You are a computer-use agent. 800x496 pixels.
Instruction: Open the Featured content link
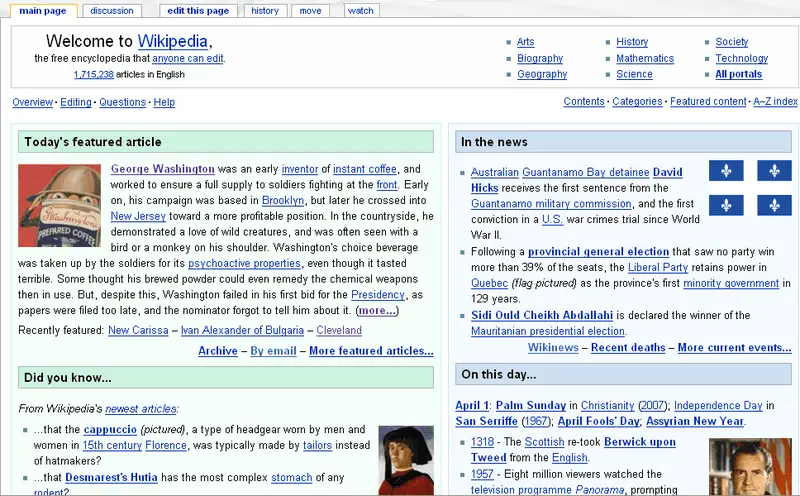[x=708, y=102]
